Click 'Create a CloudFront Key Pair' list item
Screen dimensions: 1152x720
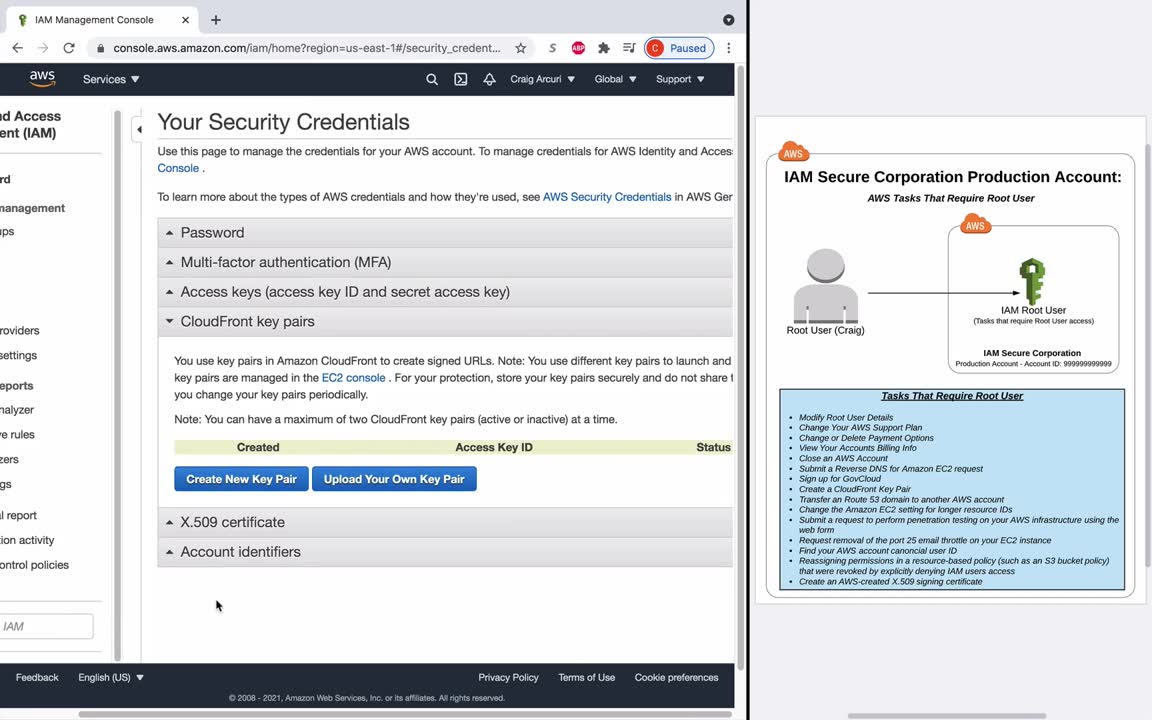(854, 489)
